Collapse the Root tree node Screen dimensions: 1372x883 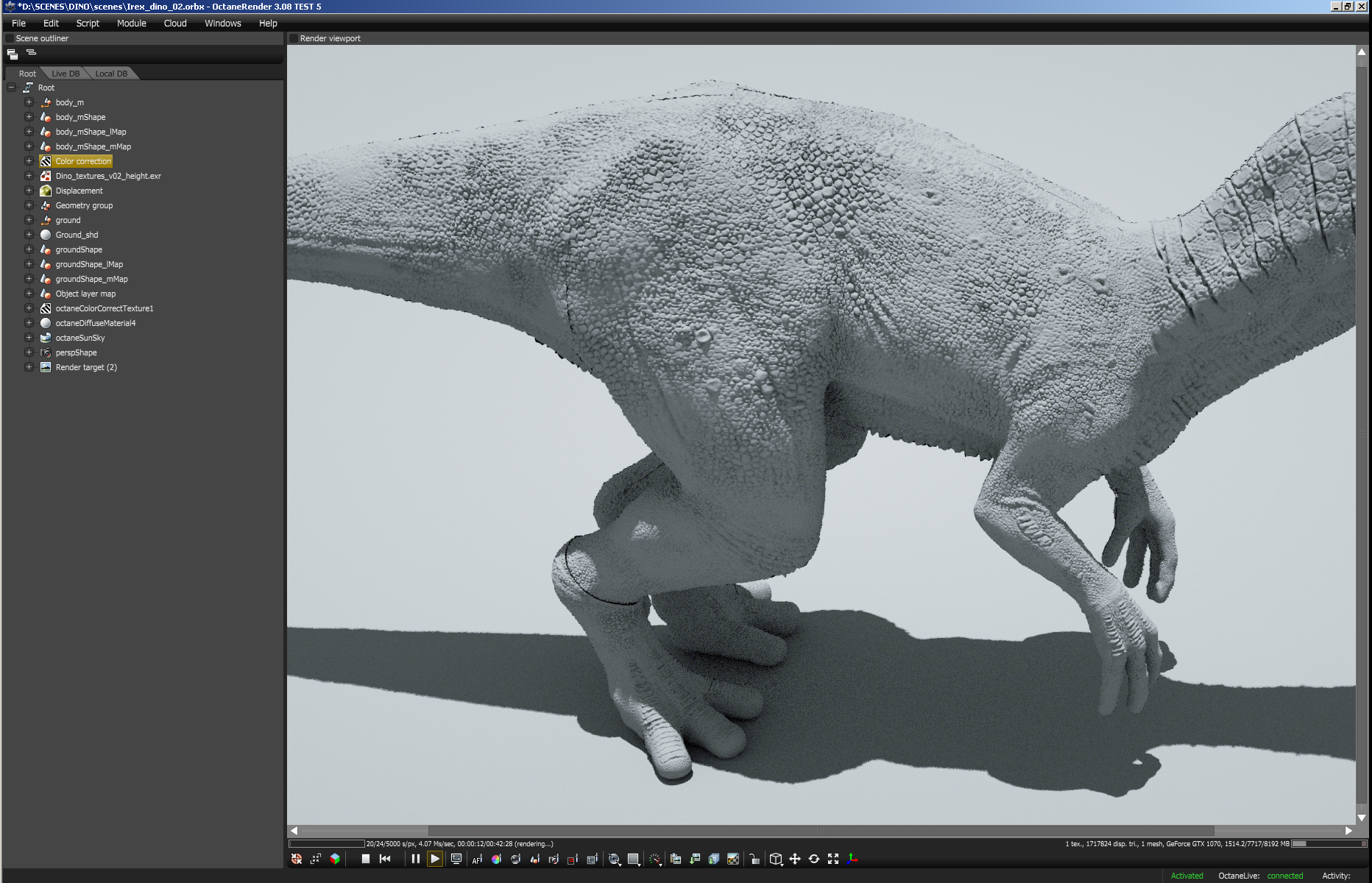[x=12, y=88]
